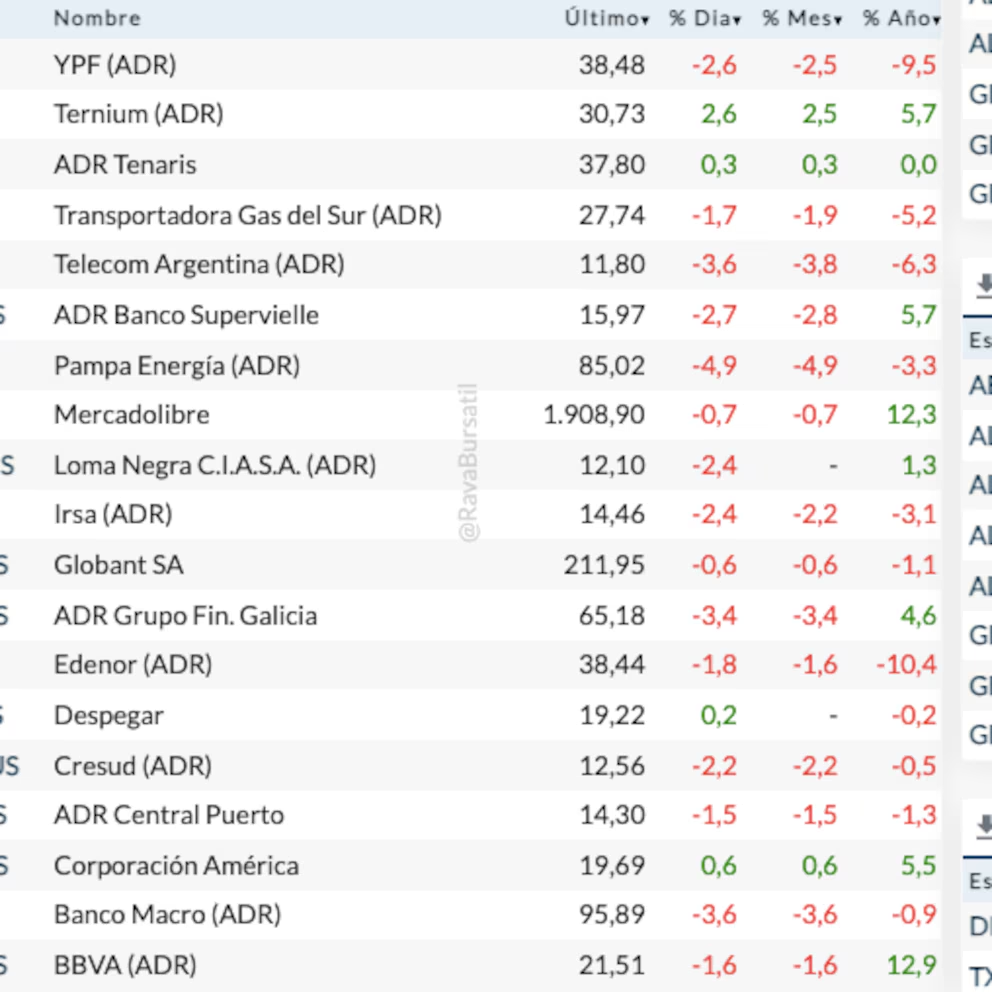Click YPF yearly change -9,5
Viewport: 992px width, 992px height.
914,65
